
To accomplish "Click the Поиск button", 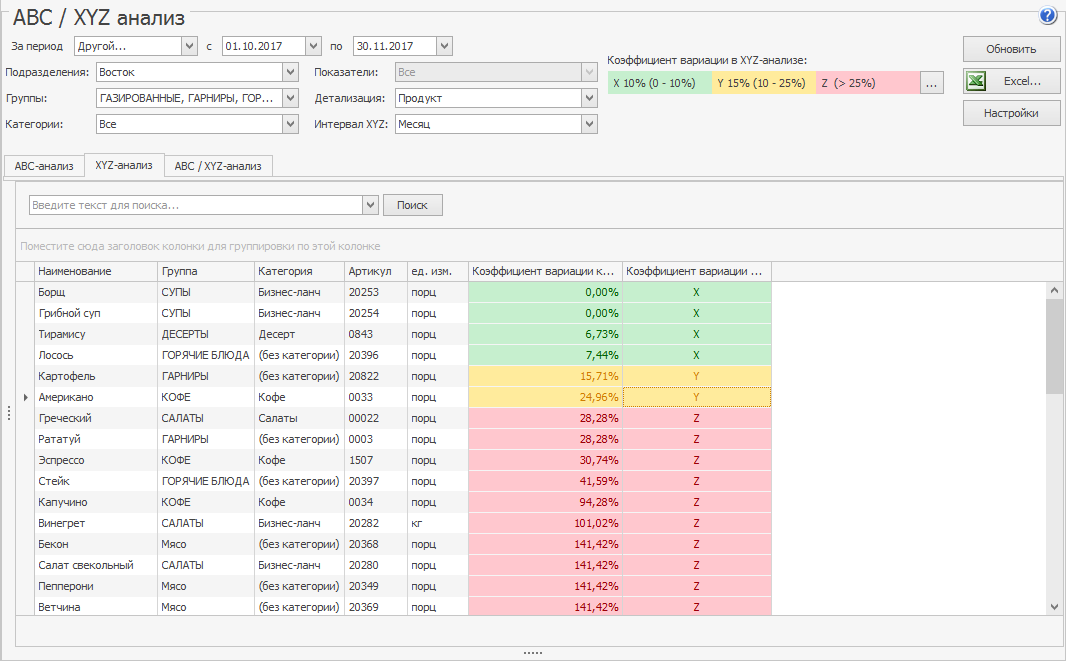I will 413,205.
